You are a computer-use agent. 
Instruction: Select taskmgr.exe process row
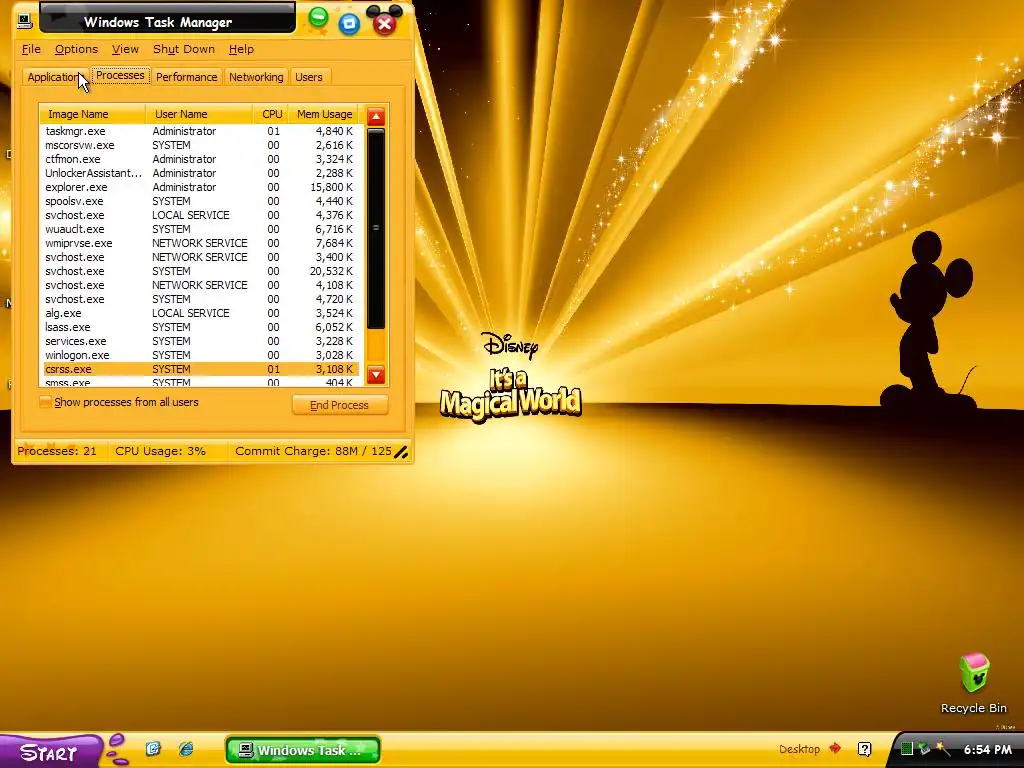pyautogui.click(x=200, y=131)
